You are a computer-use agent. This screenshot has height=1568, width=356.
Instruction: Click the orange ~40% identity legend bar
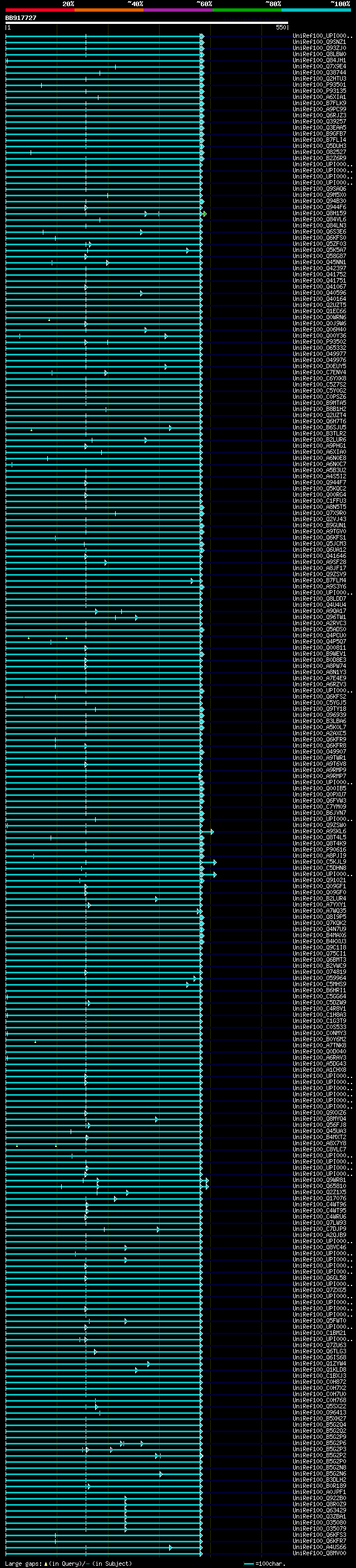pos(109,10)
